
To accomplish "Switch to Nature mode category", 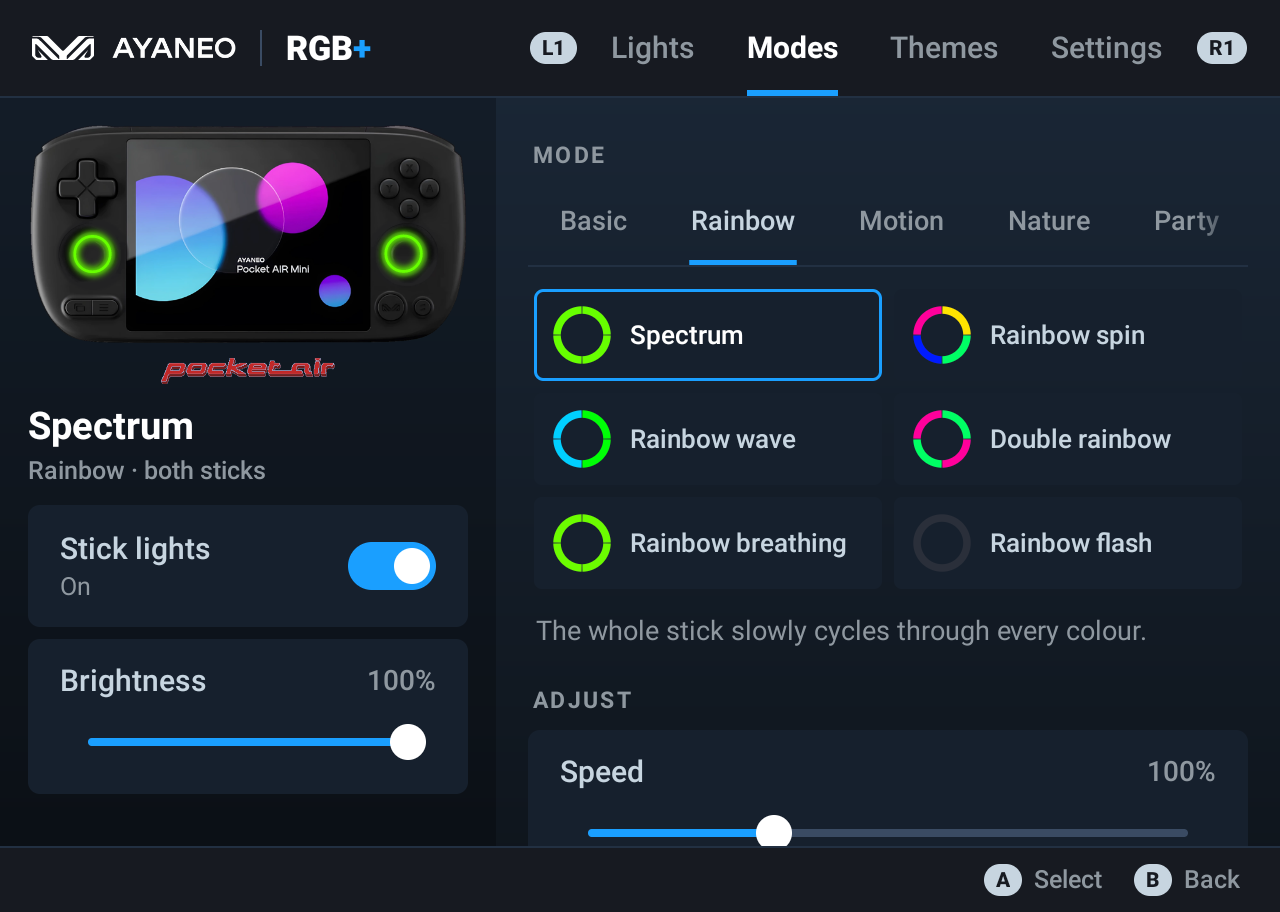I will (1049, 221).
